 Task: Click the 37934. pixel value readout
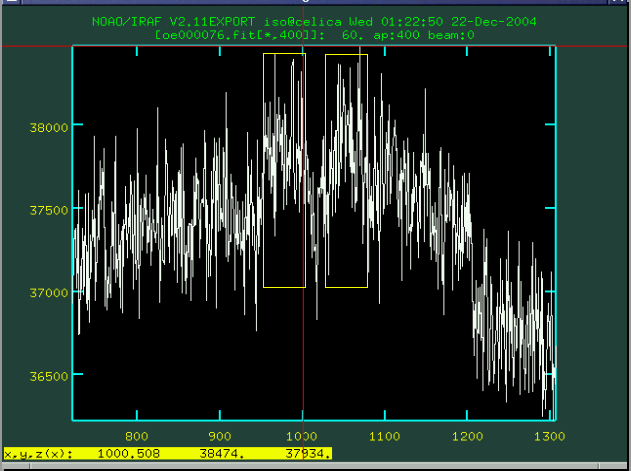click(x=308, y=454)
